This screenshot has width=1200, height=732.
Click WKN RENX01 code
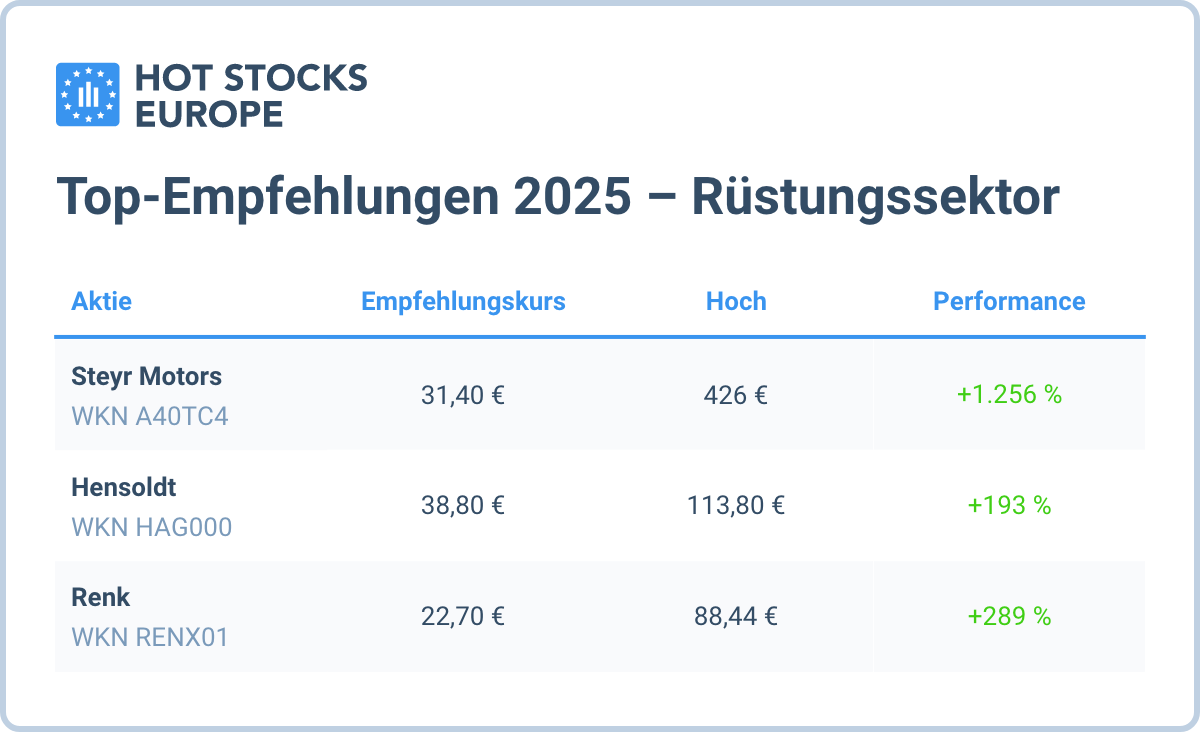click(x=150, y=636)
